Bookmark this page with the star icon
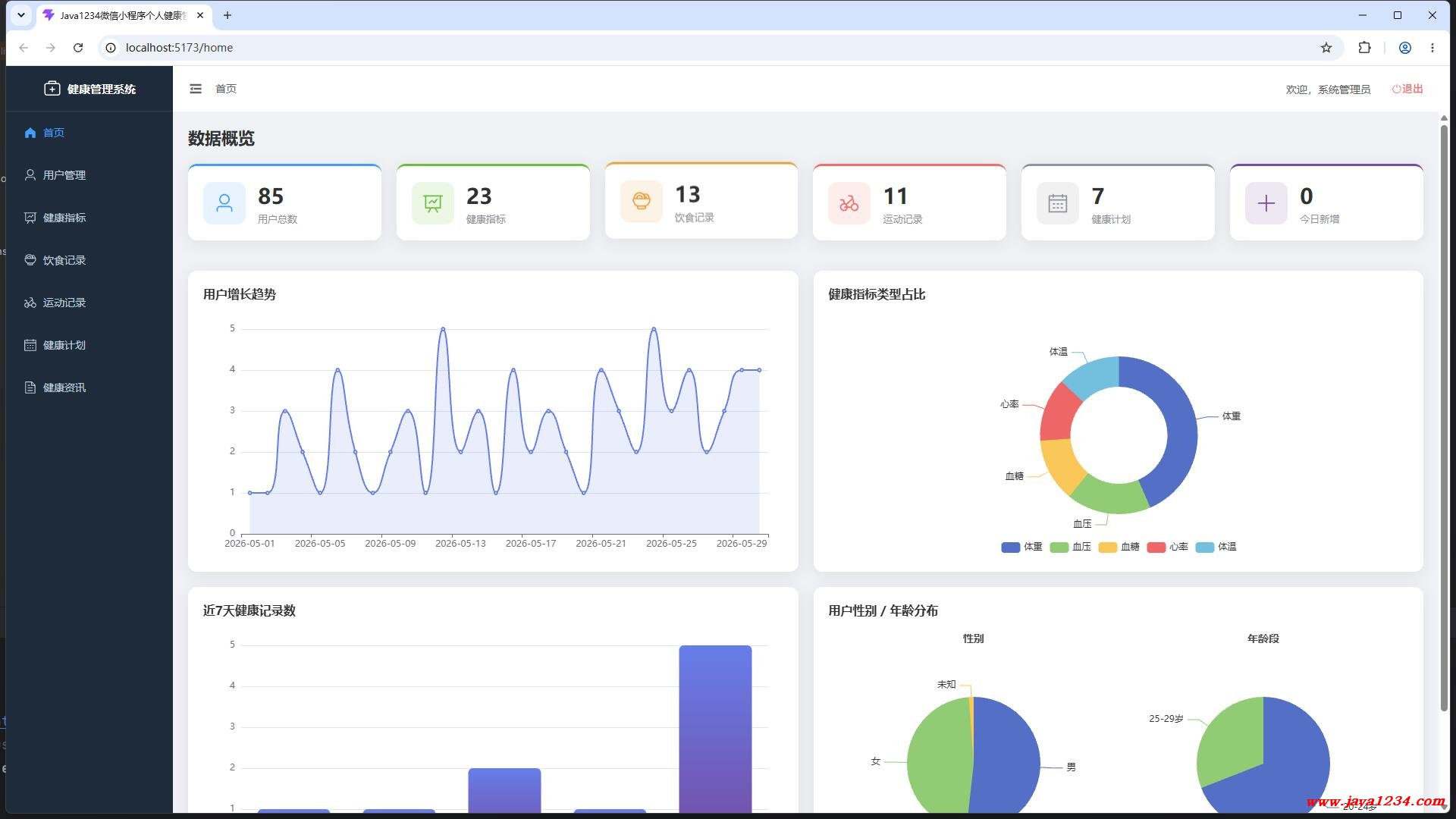 1326,48
